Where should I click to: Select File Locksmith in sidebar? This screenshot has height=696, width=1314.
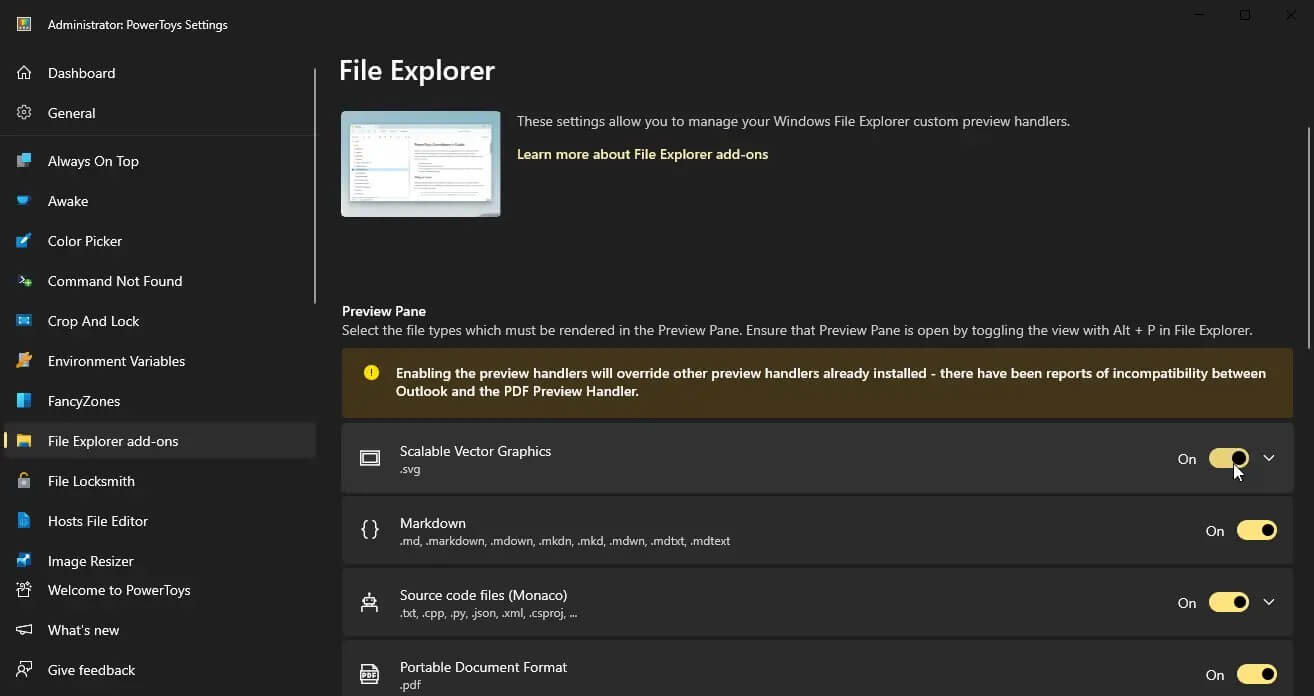160,481
